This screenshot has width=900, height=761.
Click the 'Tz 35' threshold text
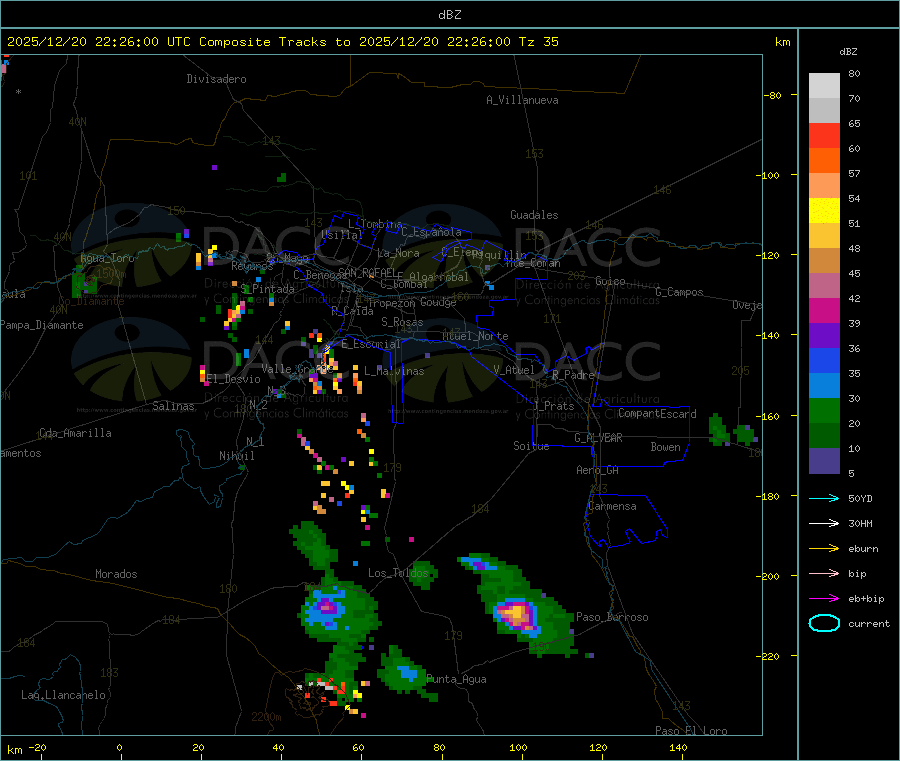(x=538, y=42)
